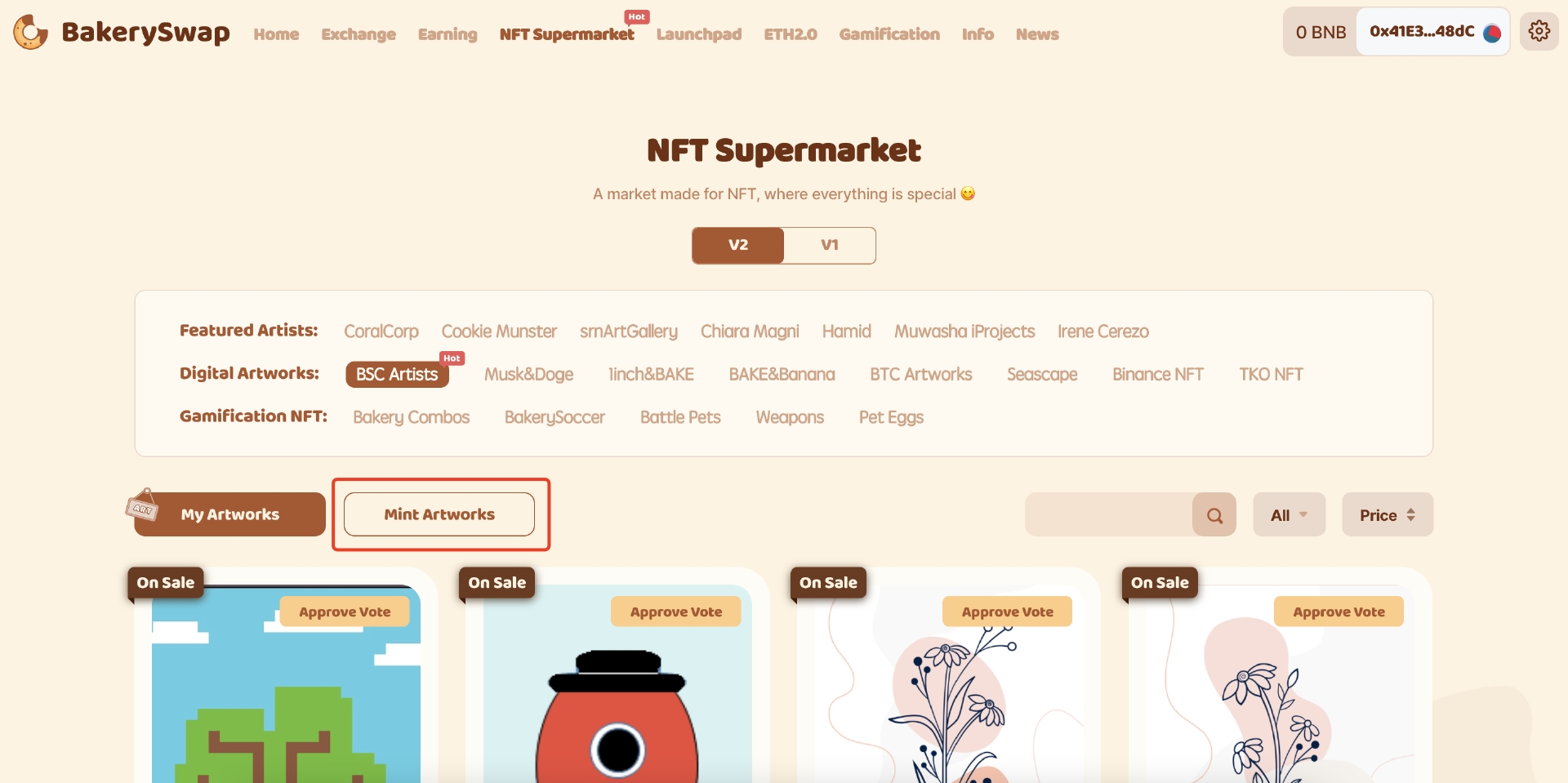Select Bakery Combos gamification NFT
1568x783 pixels.
(x=412, y=417)
